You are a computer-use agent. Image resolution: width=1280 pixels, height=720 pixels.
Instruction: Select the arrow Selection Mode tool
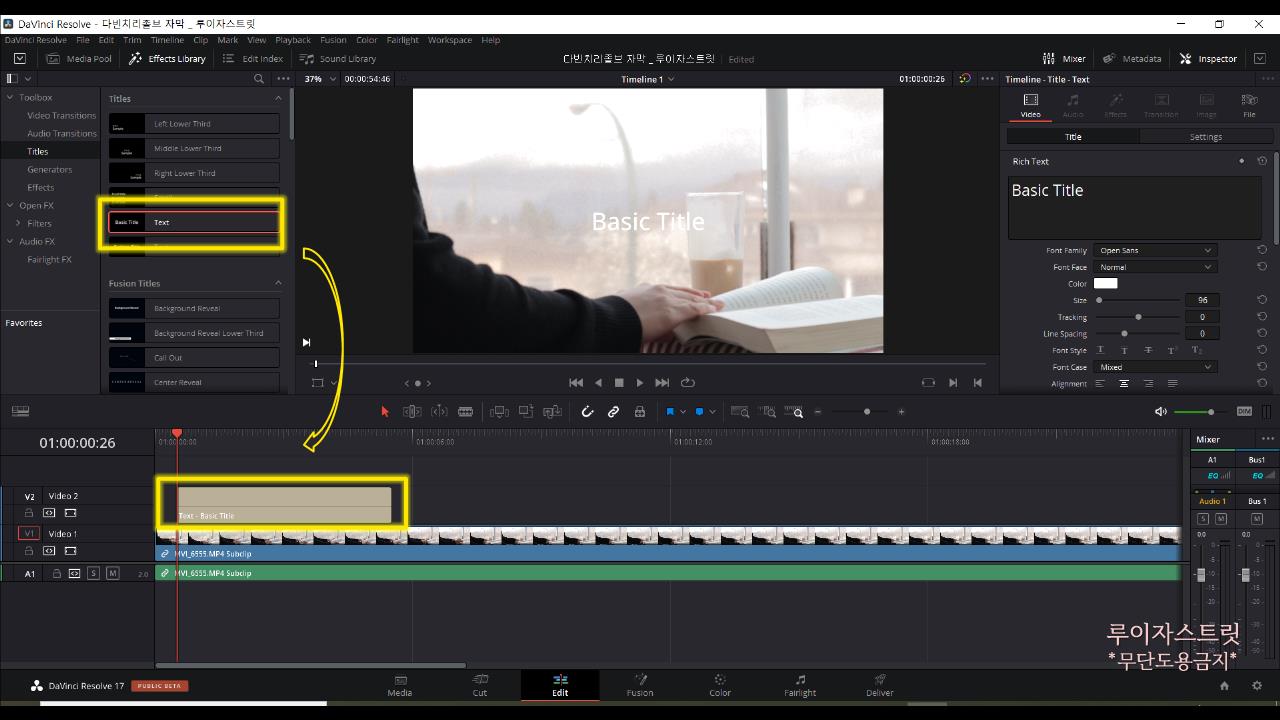pyautogui.click(x=385, y=411)
